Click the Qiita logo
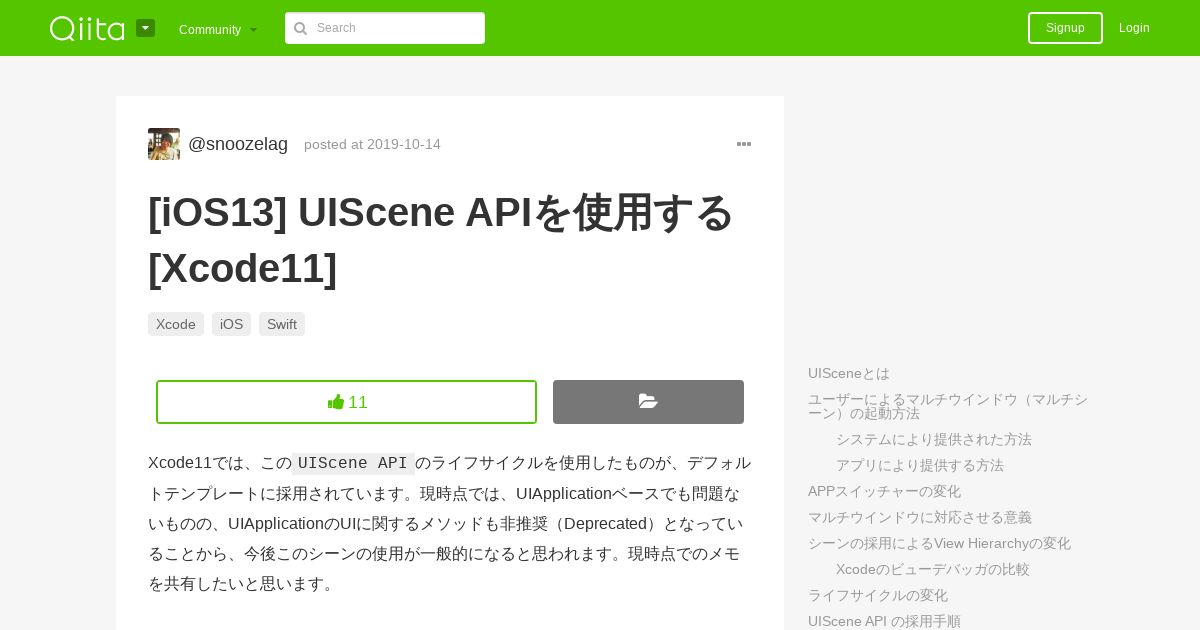The height and width of the screenshot is (630, 1200). click(x=87, y=28)
